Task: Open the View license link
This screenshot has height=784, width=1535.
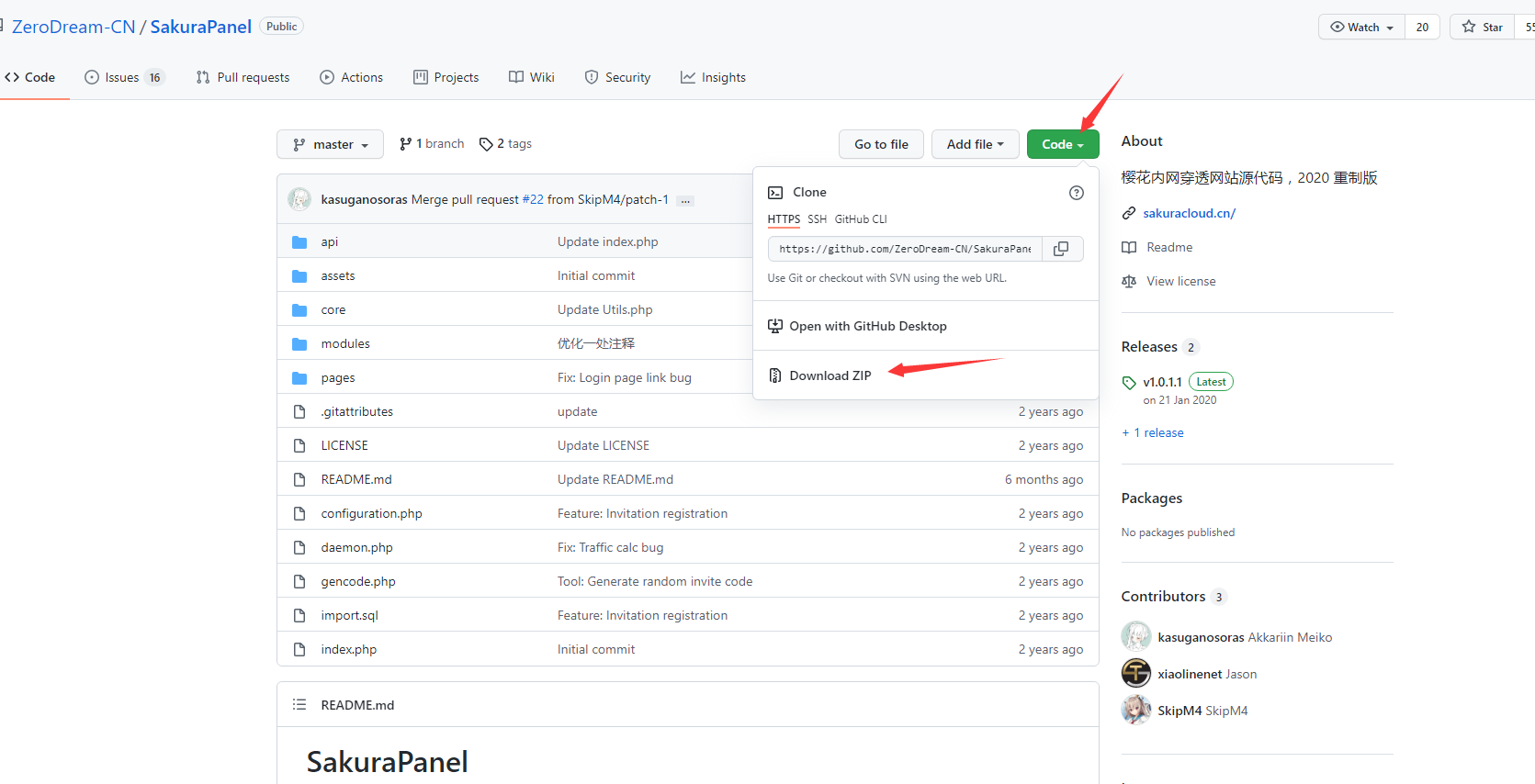Action: (x=1181, y=282)
